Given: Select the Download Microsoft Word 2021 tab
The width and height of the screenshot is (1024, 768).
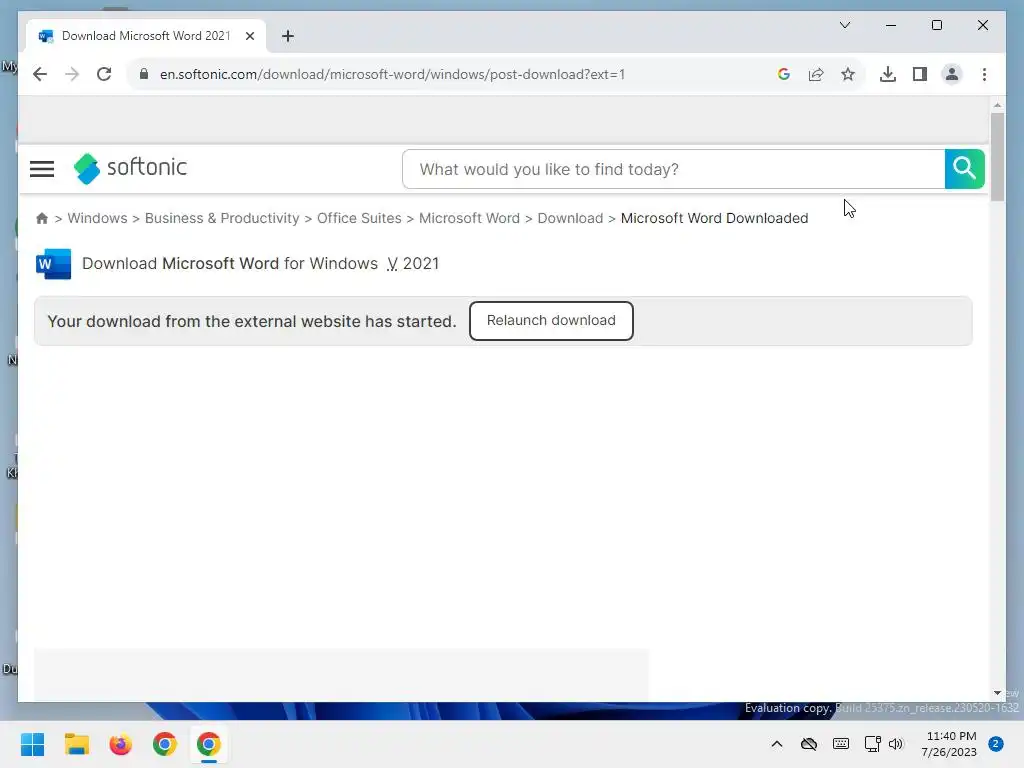Looking at the screenshot, I should pos(146,36).
